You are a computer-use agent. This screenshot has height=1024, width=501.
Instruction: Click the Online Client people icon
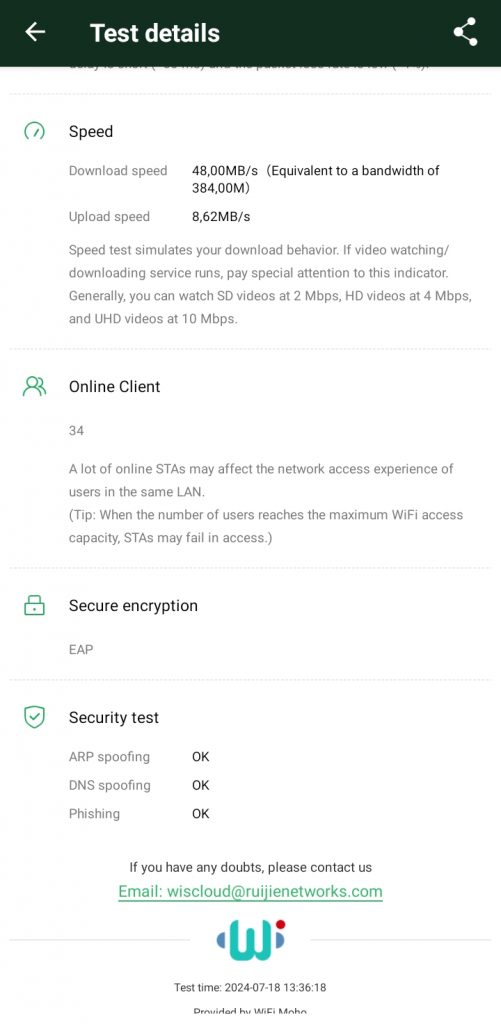34,387
